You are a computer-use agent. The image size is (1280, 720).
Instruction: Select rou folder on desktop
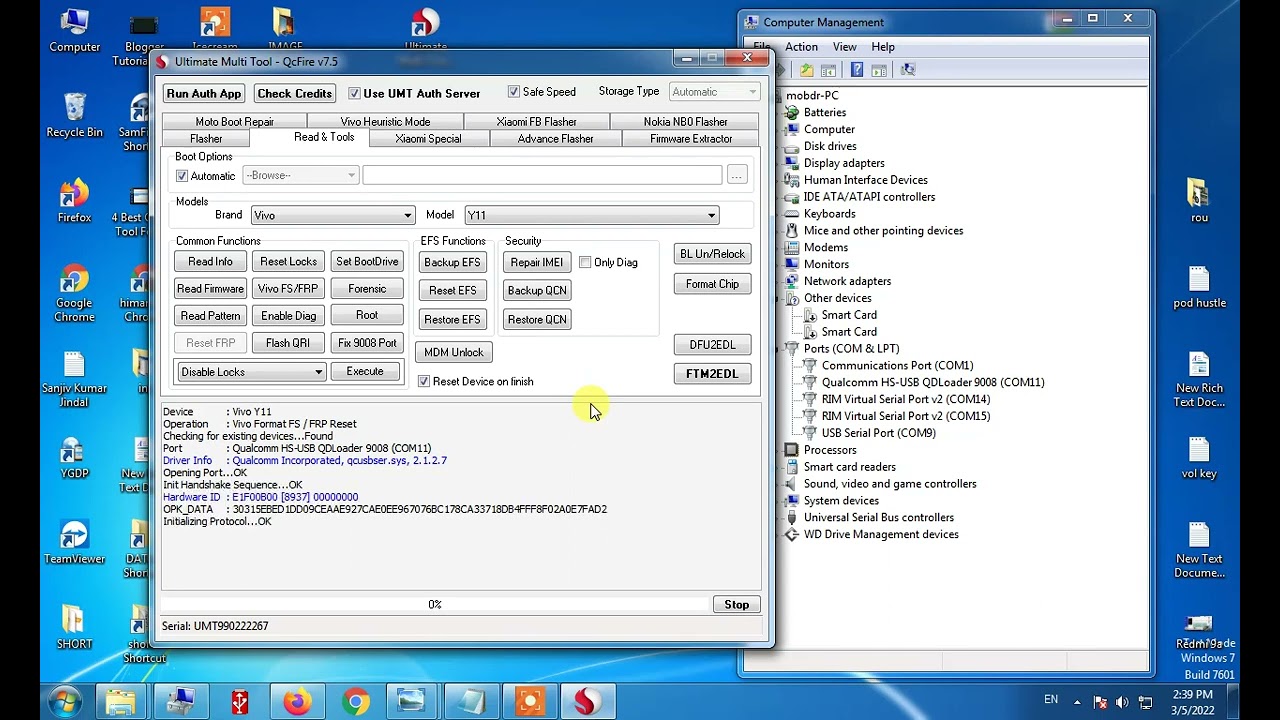coord(1199,201)
